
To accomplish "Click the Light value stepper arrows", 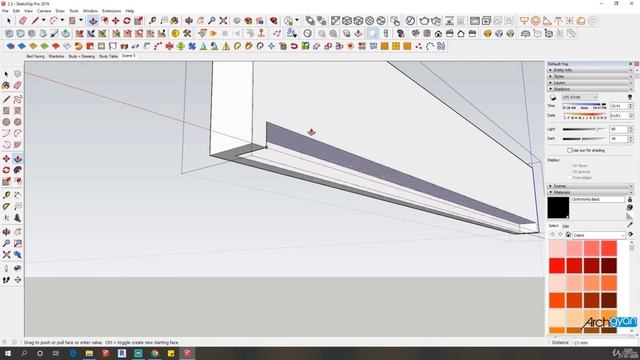I will [x=630, y=129].
